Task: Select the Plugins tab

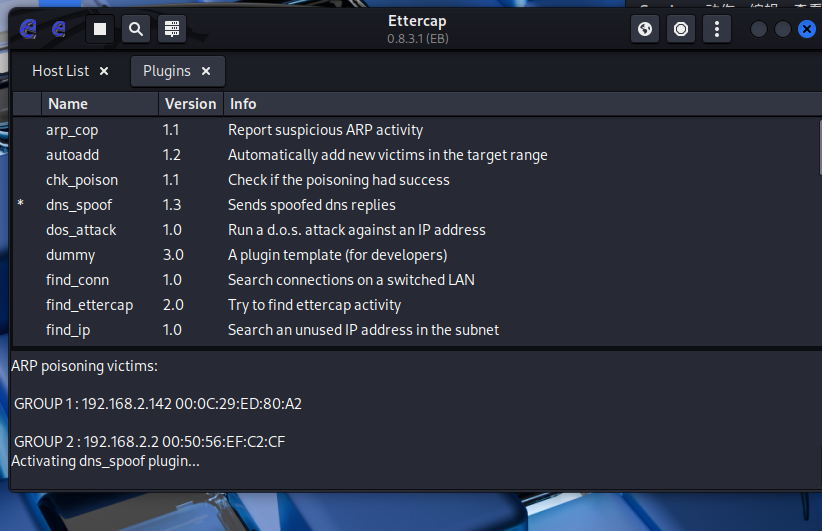Action: 167,71
